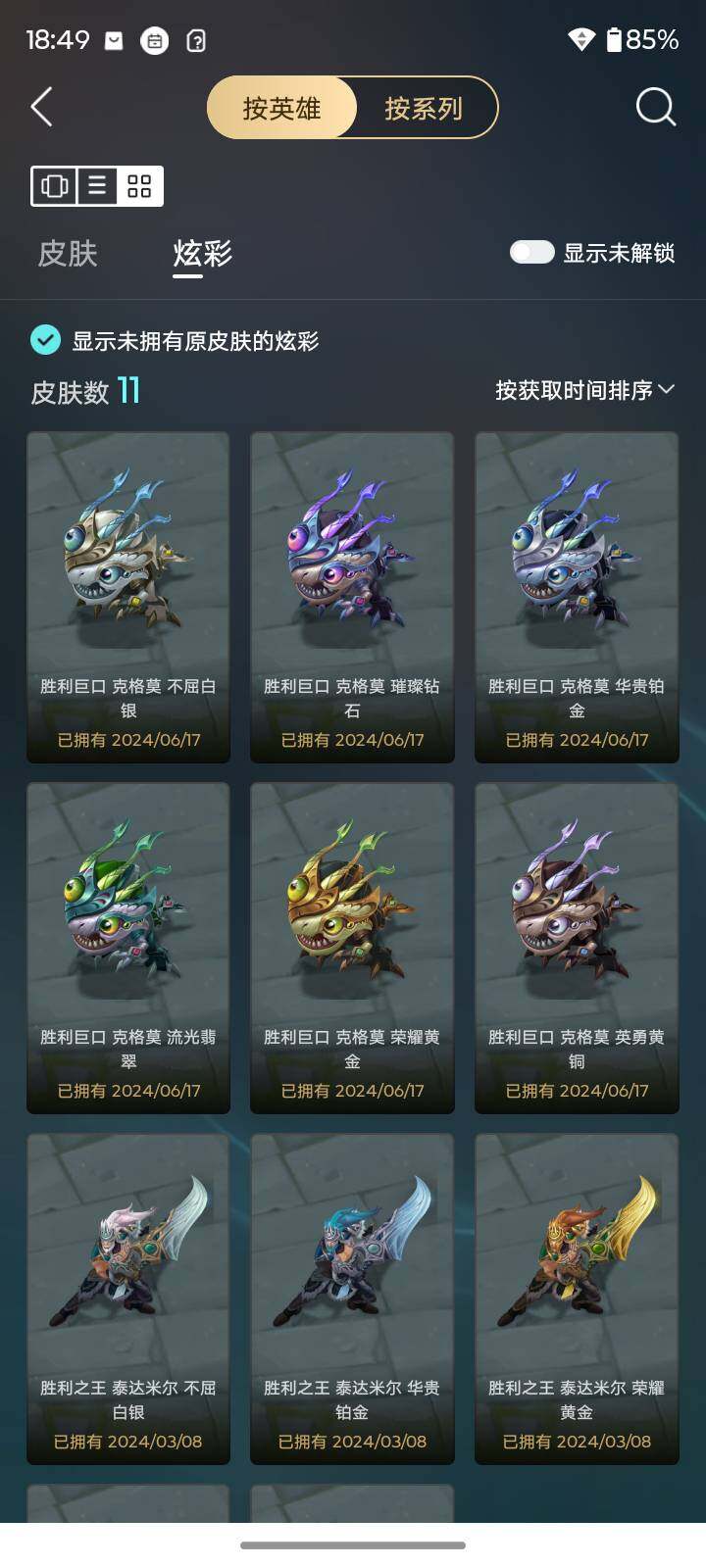Open search with the magnifier icon

[656, 107]
